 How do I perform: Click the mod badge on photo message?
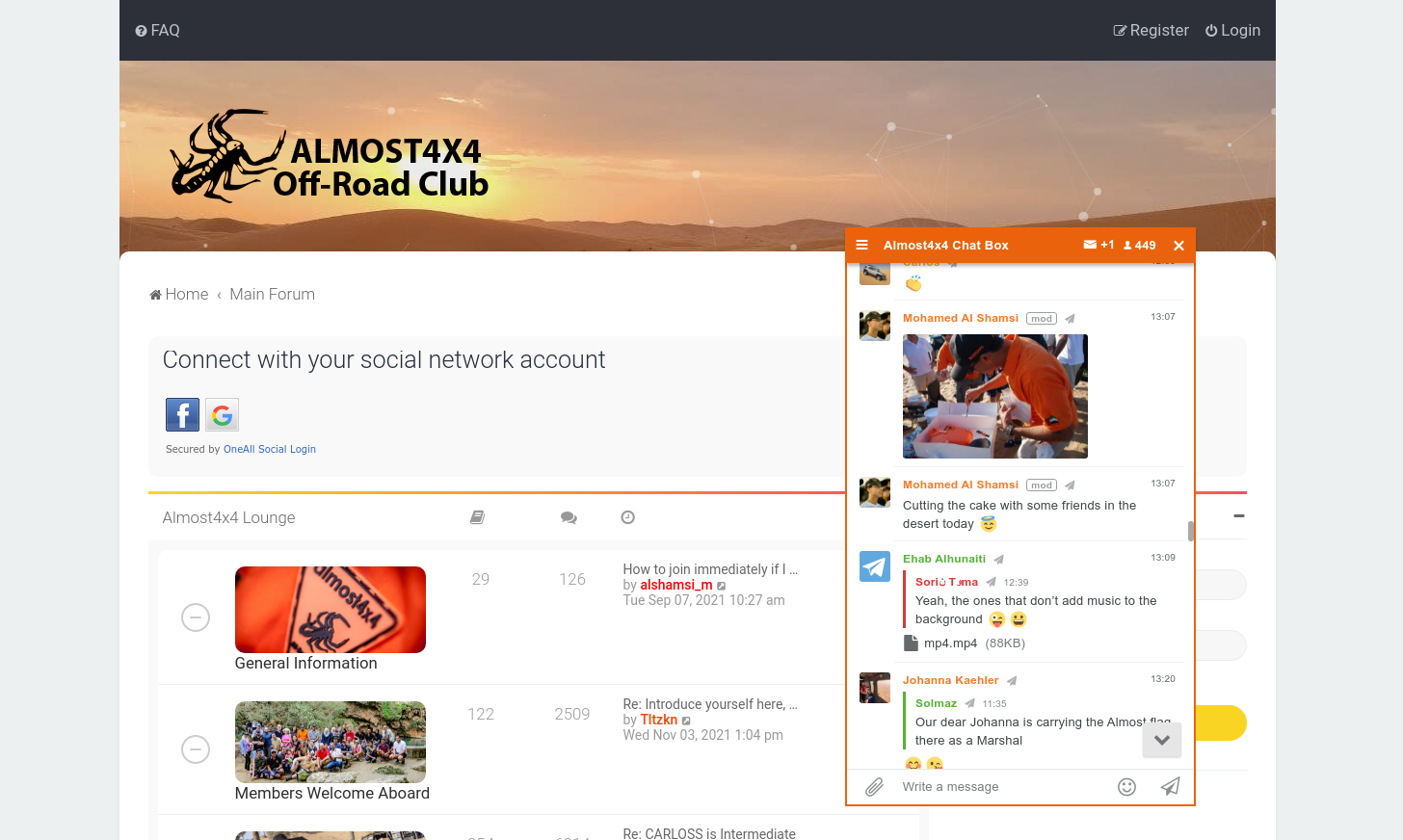coord(1042,319)
